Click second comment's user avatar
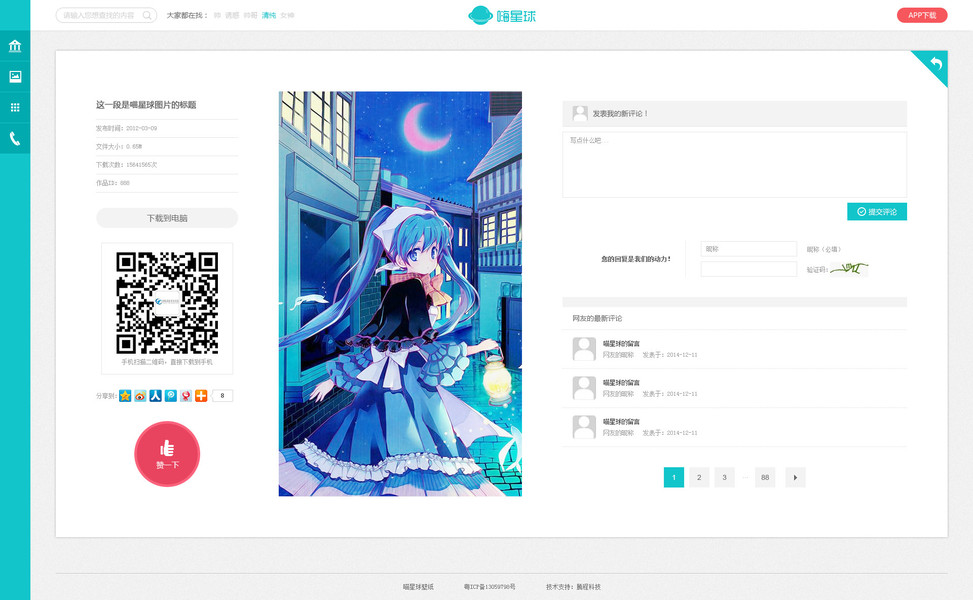 (584, 388)
